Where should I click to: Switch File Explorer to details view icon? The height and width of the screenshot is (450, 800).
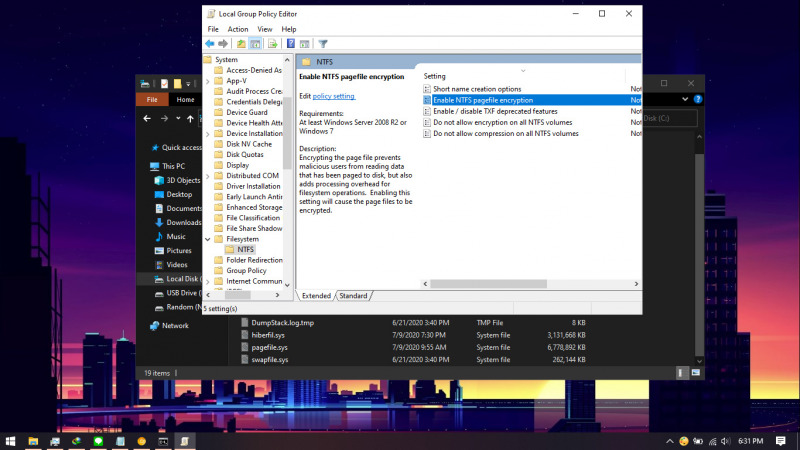click(x=681, y=373)
